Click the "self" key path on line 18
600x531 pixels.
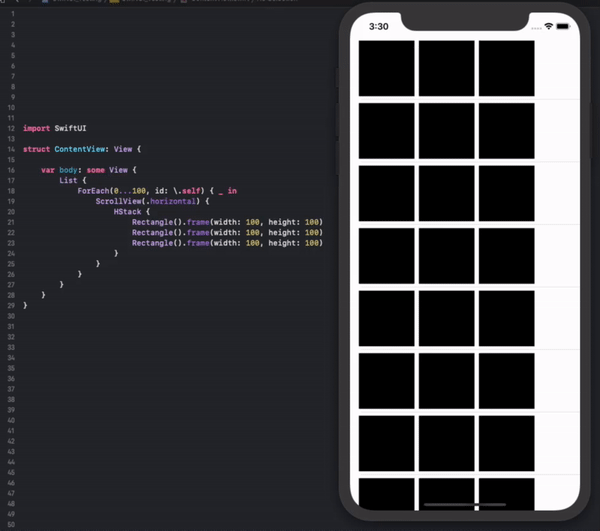coord(191,191)
